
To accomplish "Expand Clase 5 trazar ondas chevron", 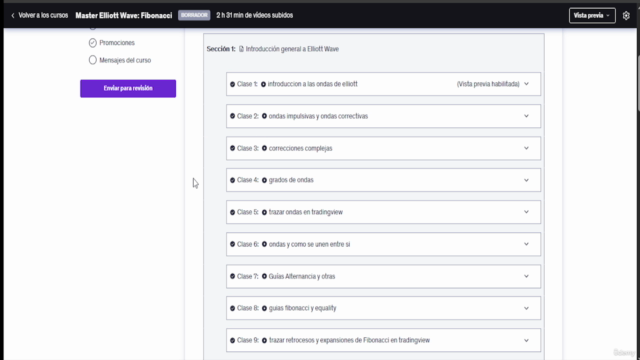I will (526, 212).
